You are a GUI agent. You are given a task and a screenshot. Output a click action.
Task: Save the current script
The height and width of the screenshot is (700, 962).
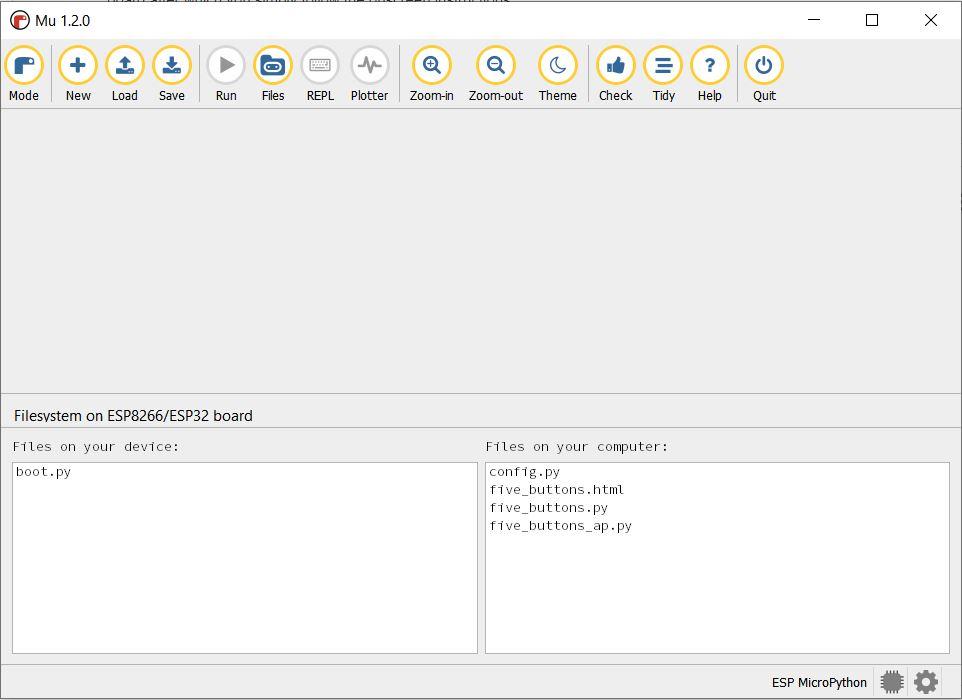point(172,74)
